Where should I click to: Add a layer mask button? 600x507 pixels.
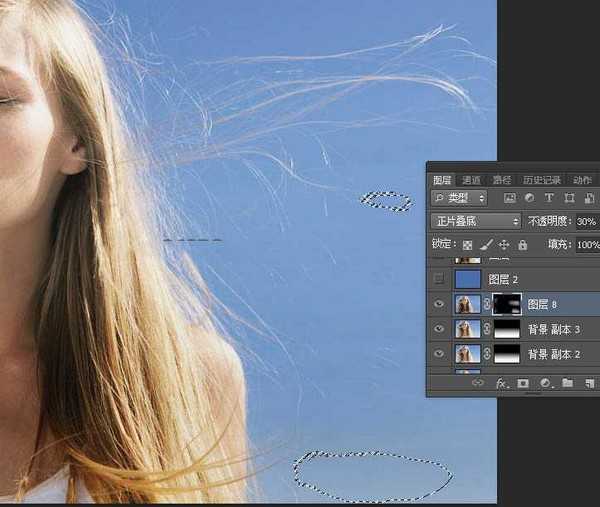pos(522,383)
